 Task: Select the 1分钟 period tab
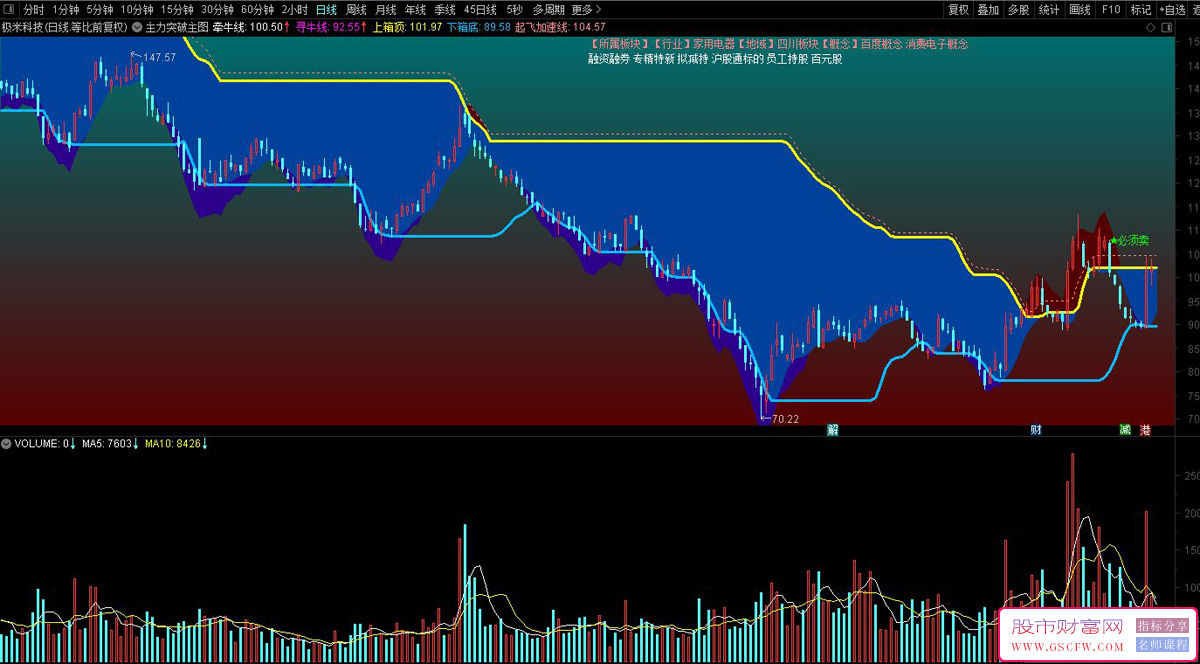[x=65, y=9]
